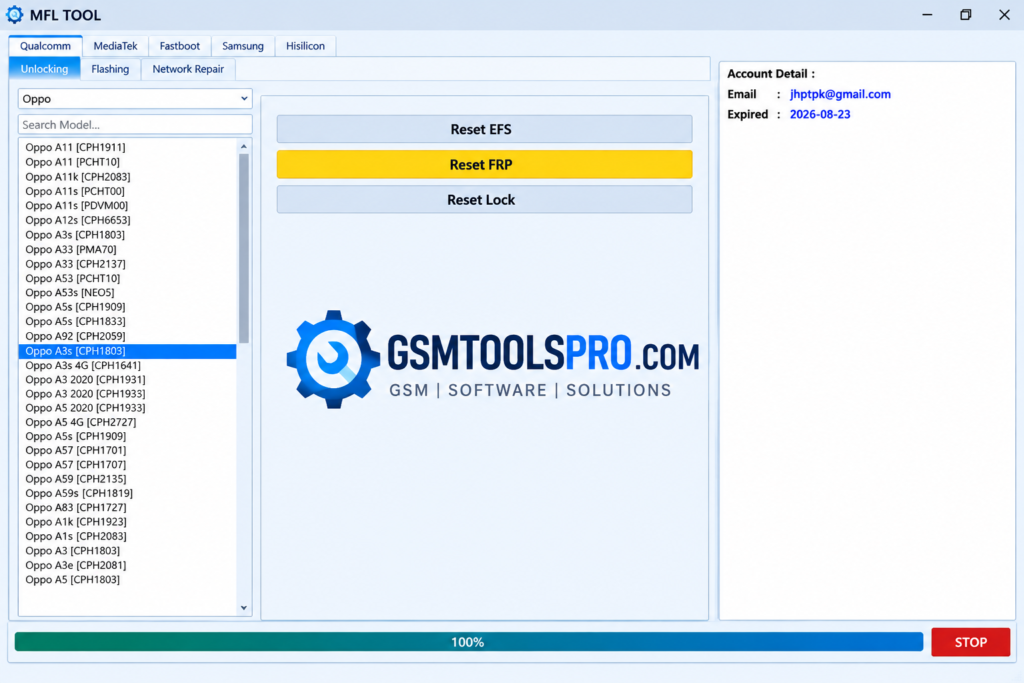Switch to the Fastboot tab
The height and width of the screenshot is (683, 1024).
[180, 46]
